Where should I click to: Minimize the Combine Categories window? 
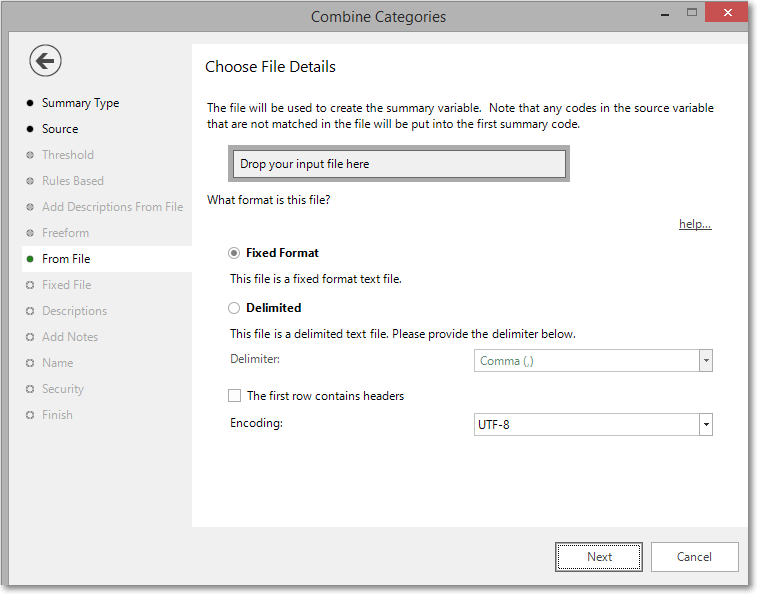point(665,14)
